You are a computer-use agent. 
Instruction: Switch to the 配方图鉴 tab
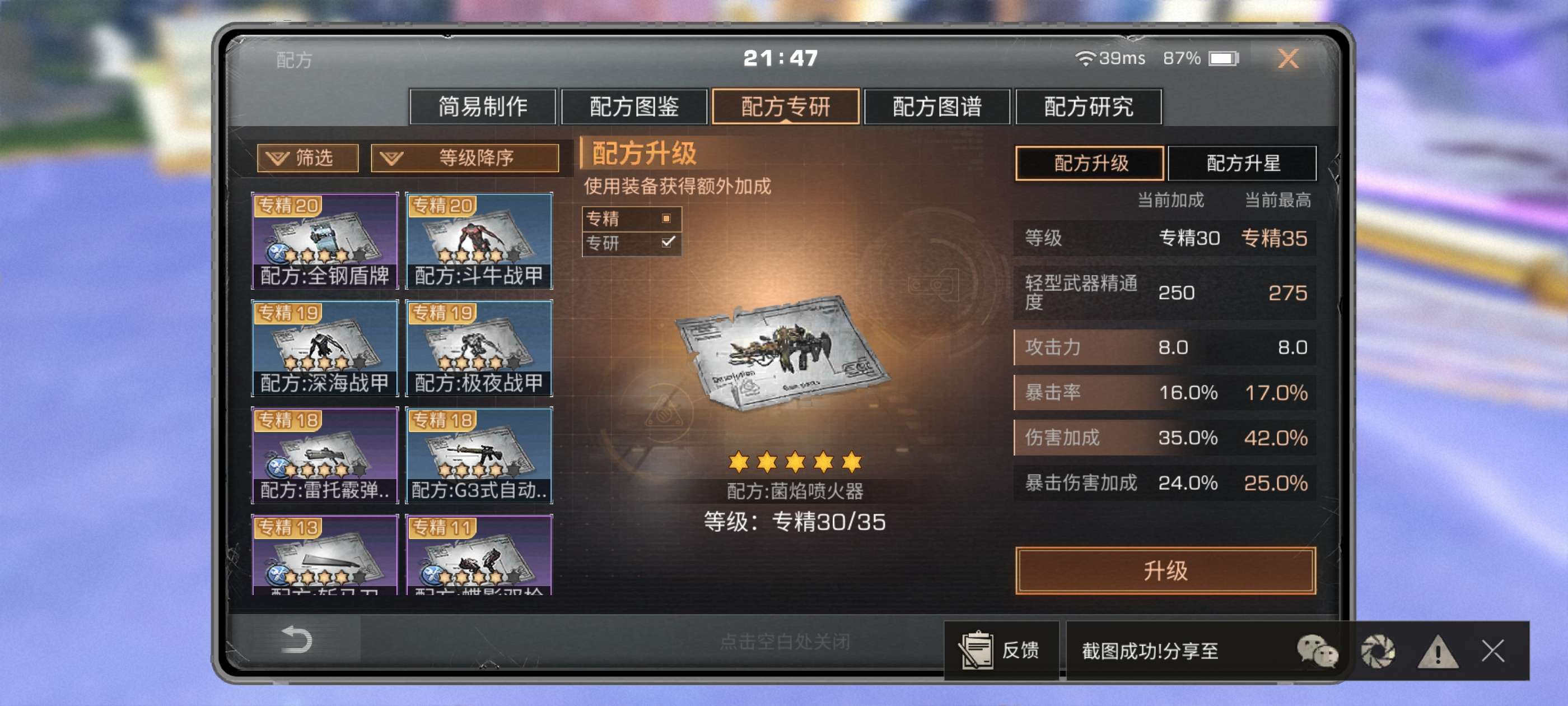pyautogui.click(x=634, y=106)
